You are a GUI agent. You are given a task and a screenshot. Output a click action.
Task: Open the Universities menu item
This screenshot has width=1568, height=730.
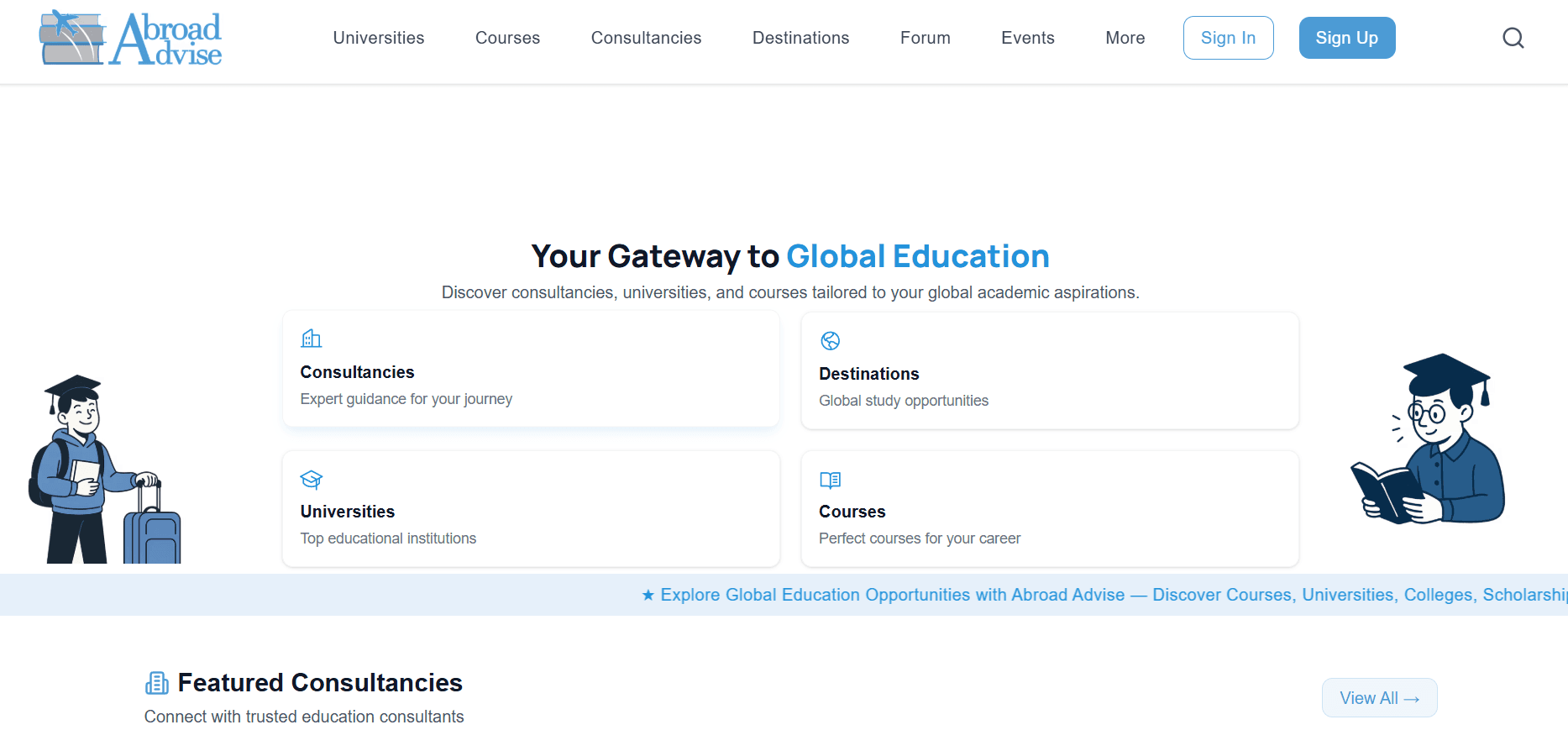coord(379,38)
